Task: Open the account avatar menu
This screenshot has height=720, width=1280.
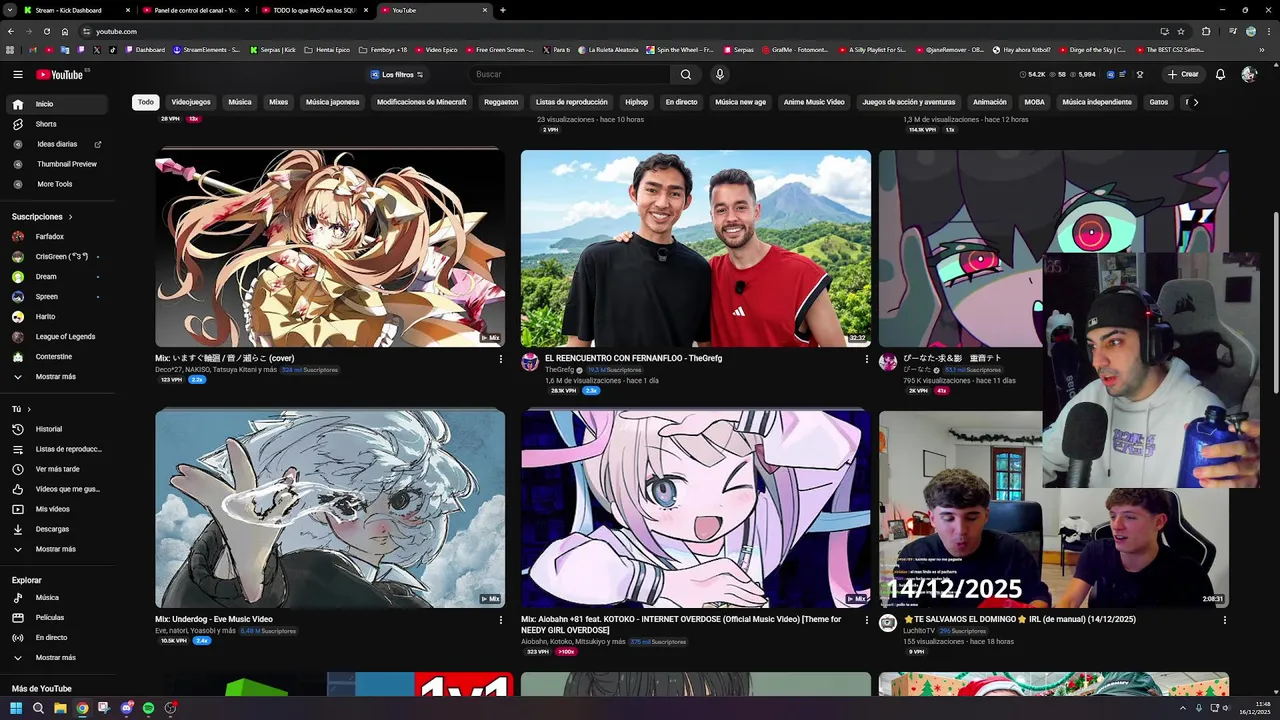Action: pyautogui.click(x=1248, y=74)
